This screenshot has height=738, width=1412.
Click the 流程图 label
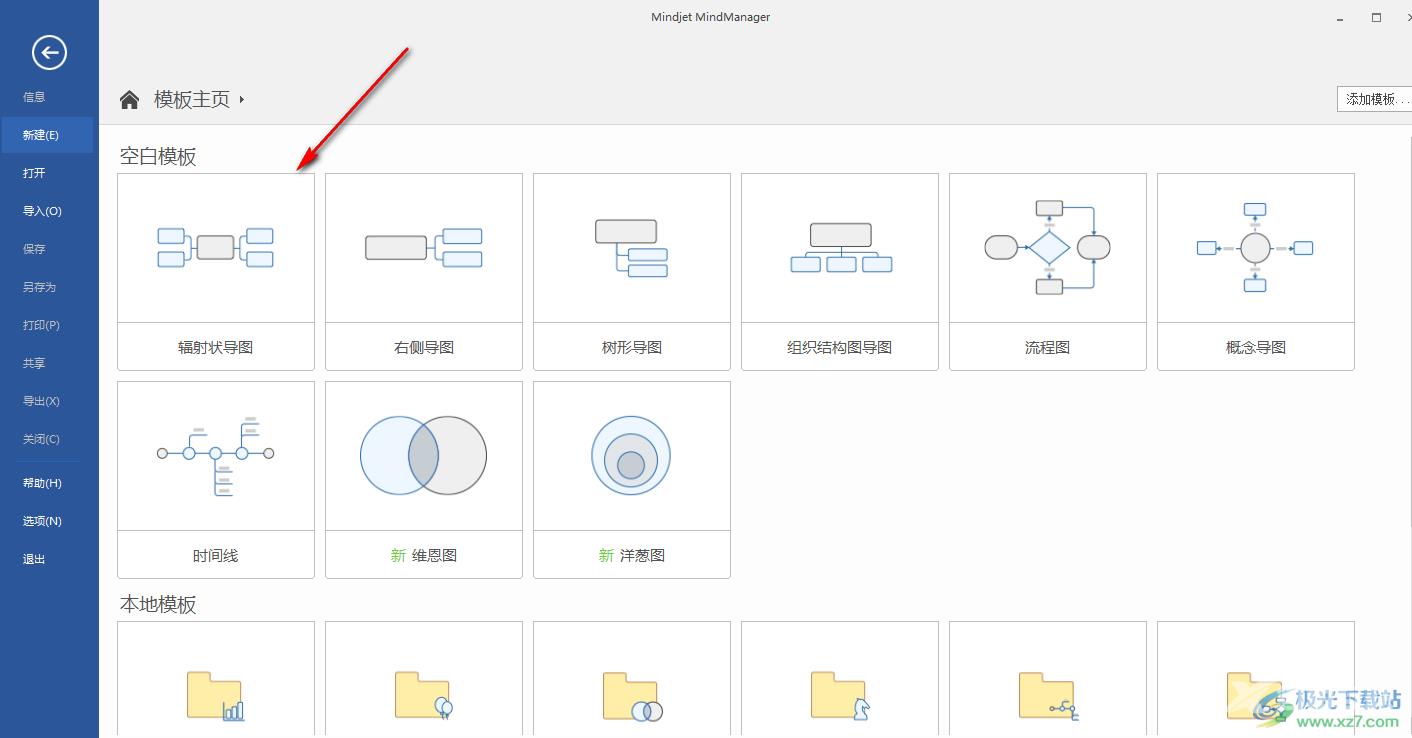tap(1048, 347)
